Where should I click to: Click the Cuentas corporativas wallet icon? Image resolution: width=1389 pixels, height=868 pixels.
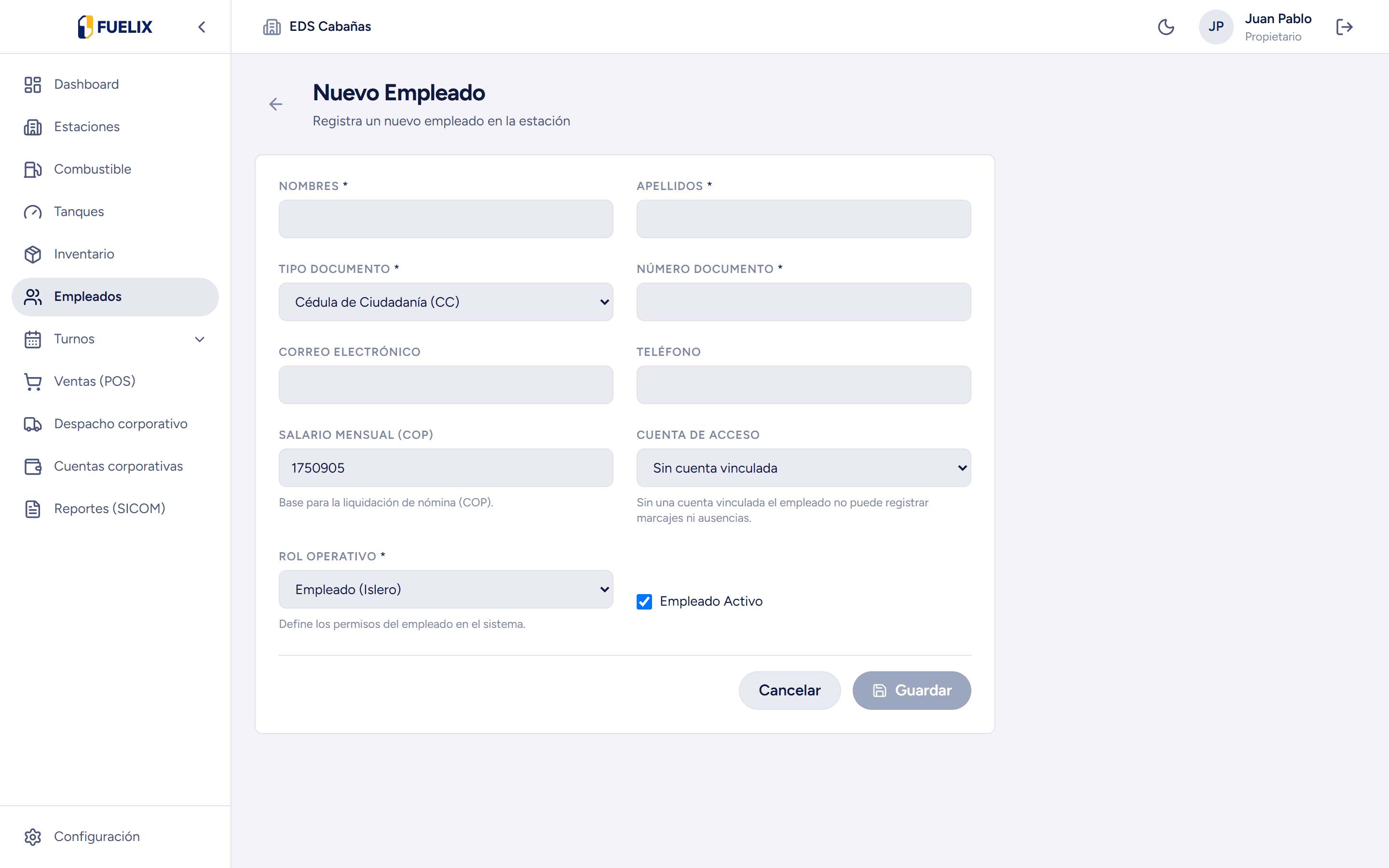pos(33,467)
